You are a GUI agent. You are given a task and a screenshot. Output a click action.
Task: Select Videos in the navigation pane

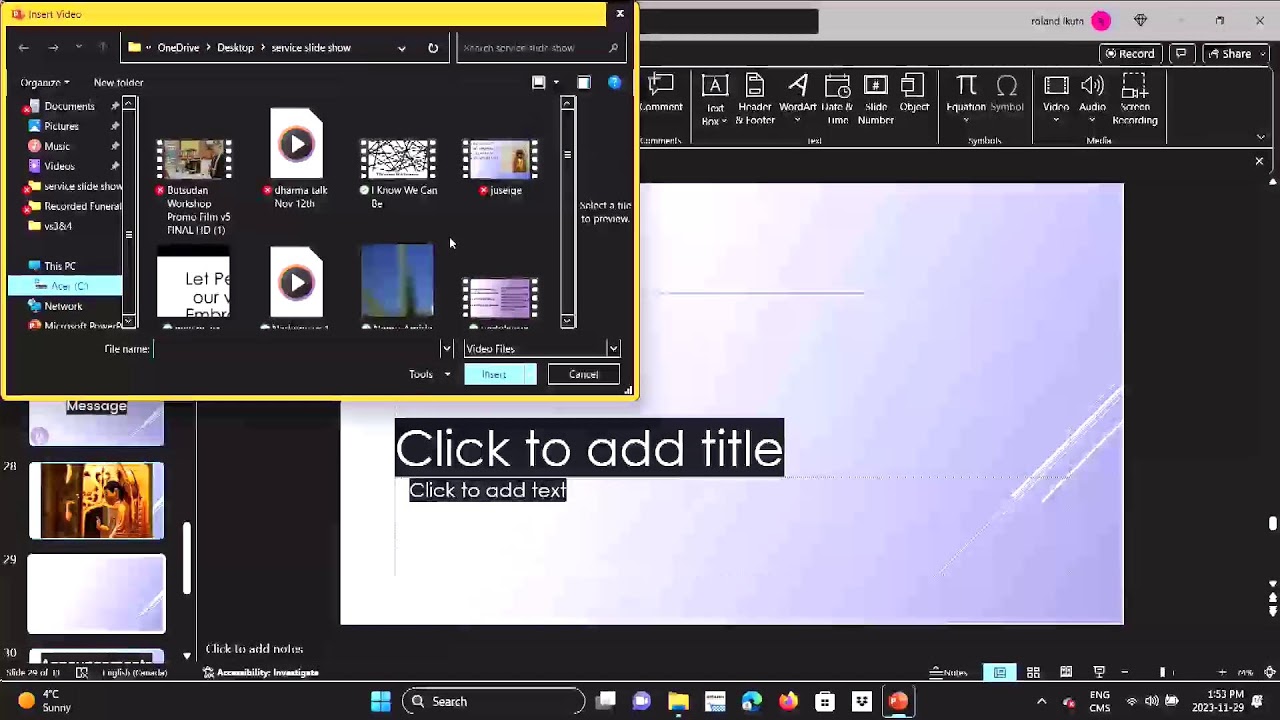click(59, 166)
